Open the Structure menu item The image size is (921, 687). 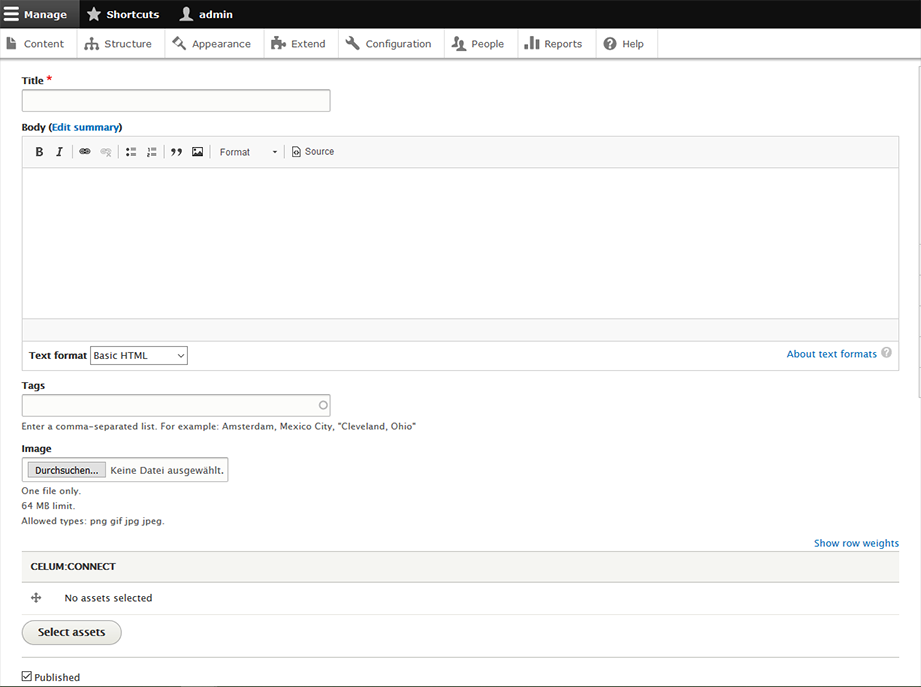(x=119, y=44)
